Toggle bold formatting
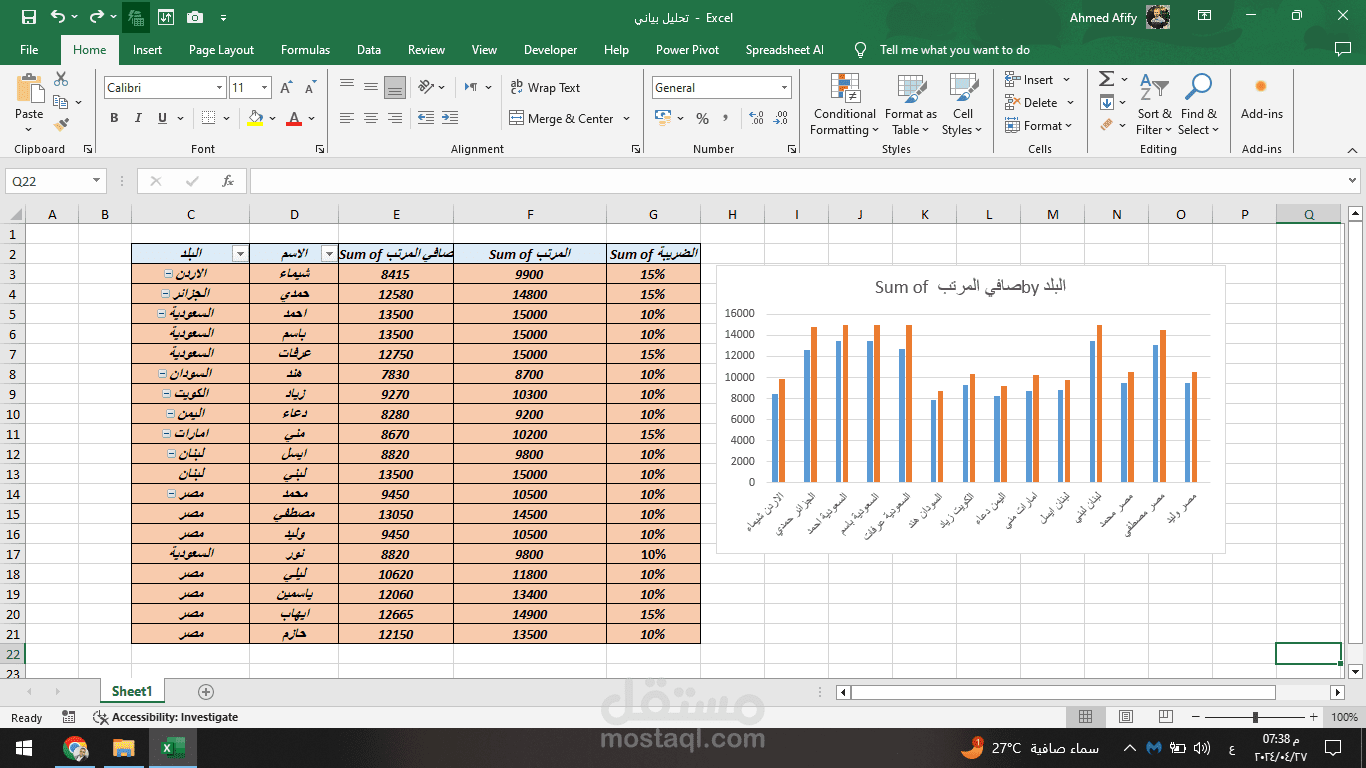Image resolution: width=1366 pixels, height=768 pixels. [114, 118]
